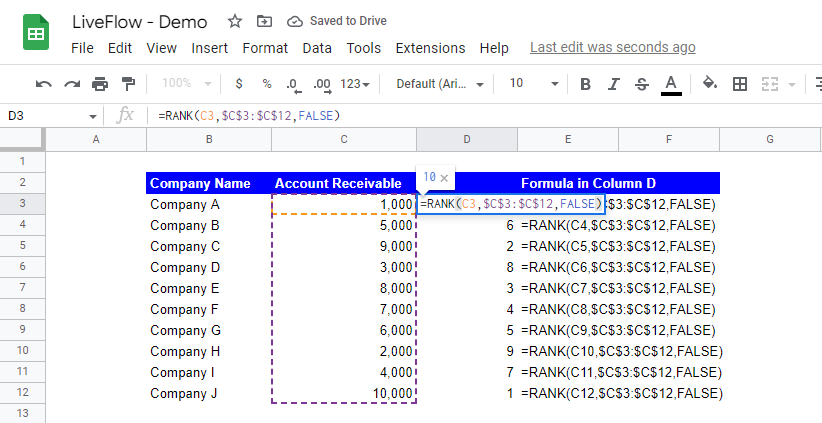Format as currency with dollar button

(239, 84)
